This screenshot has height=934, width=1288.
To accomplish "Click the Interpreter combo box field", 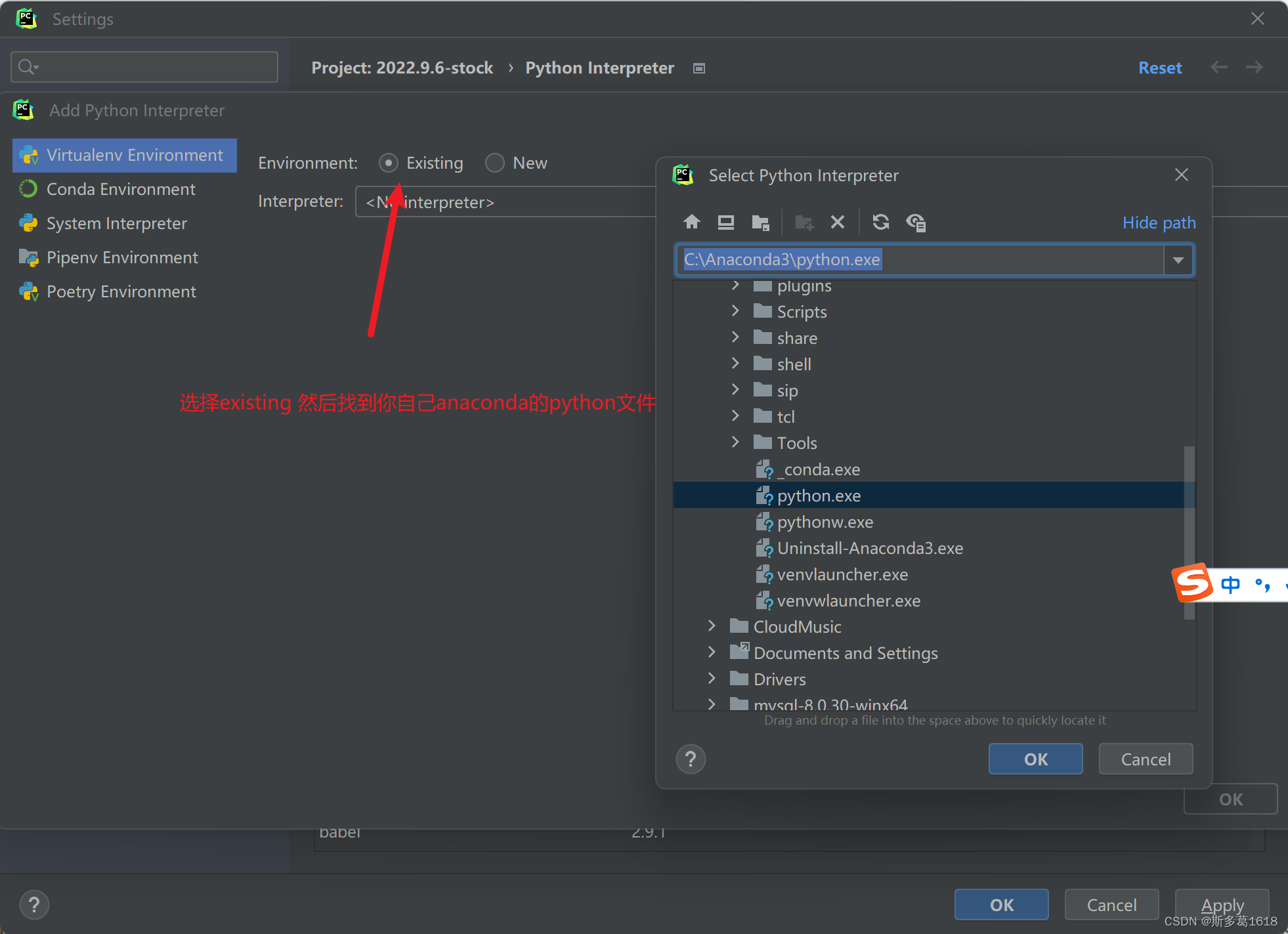I will tap(505, 202).
